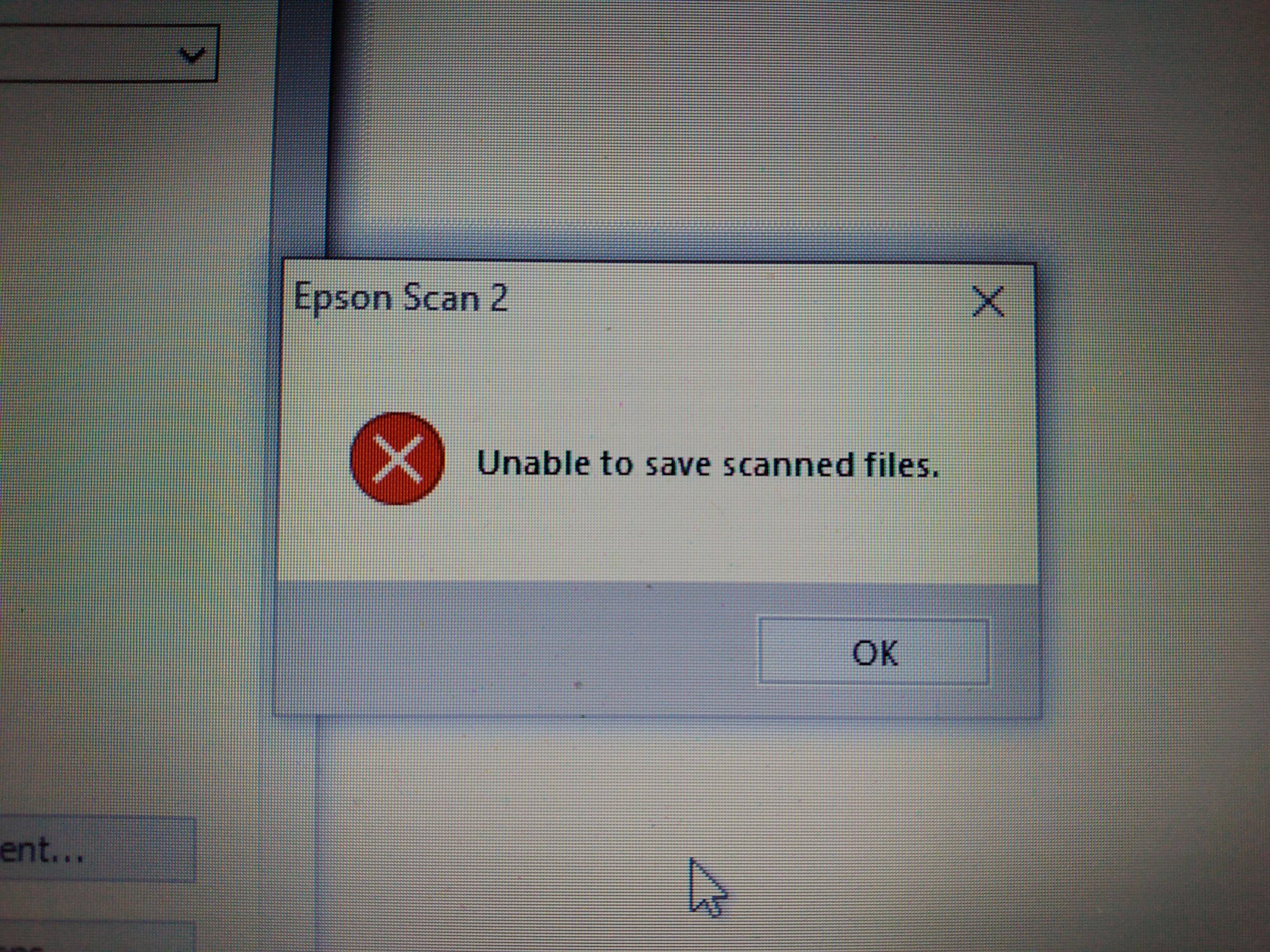Close the Epson Scan 2 dialog
The width and height of the screenshot is (1270, 952).
coord(988,301)
